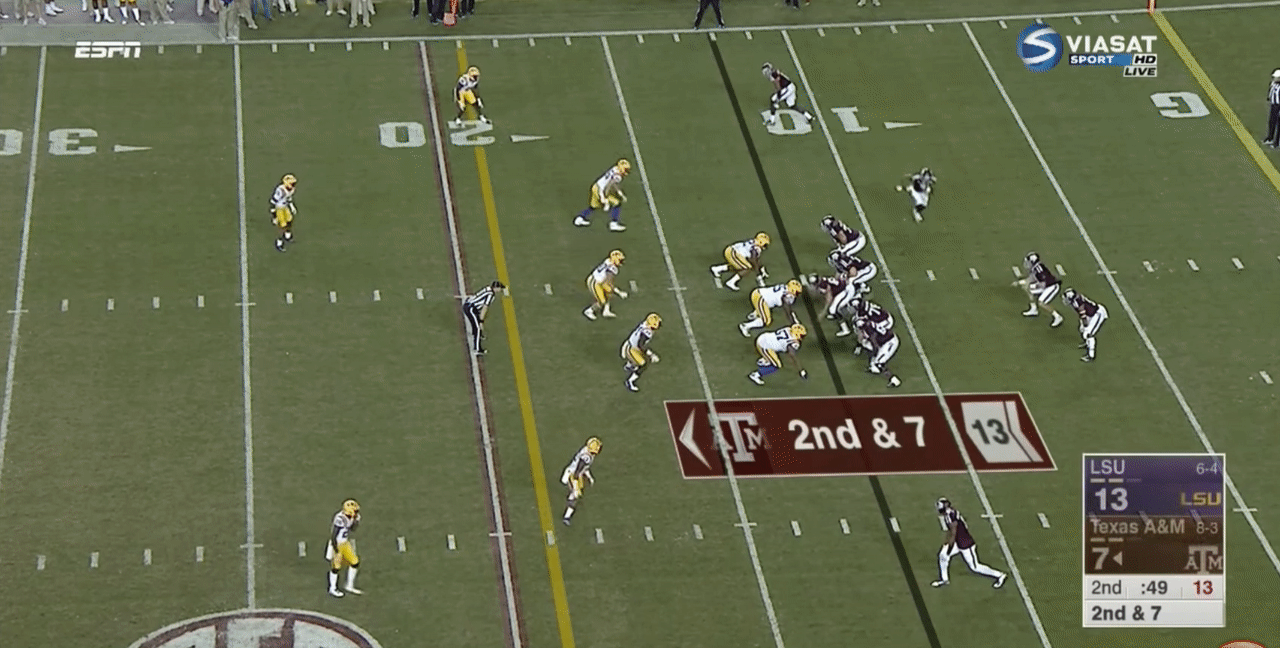Select the HD badge in Viasat logo
Screen dimensions: 1280x648
[1145, 59]
